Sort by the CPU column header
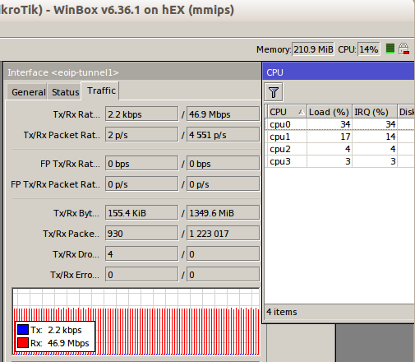The height and width of the screenshot is (362, 415). point(286,112)
